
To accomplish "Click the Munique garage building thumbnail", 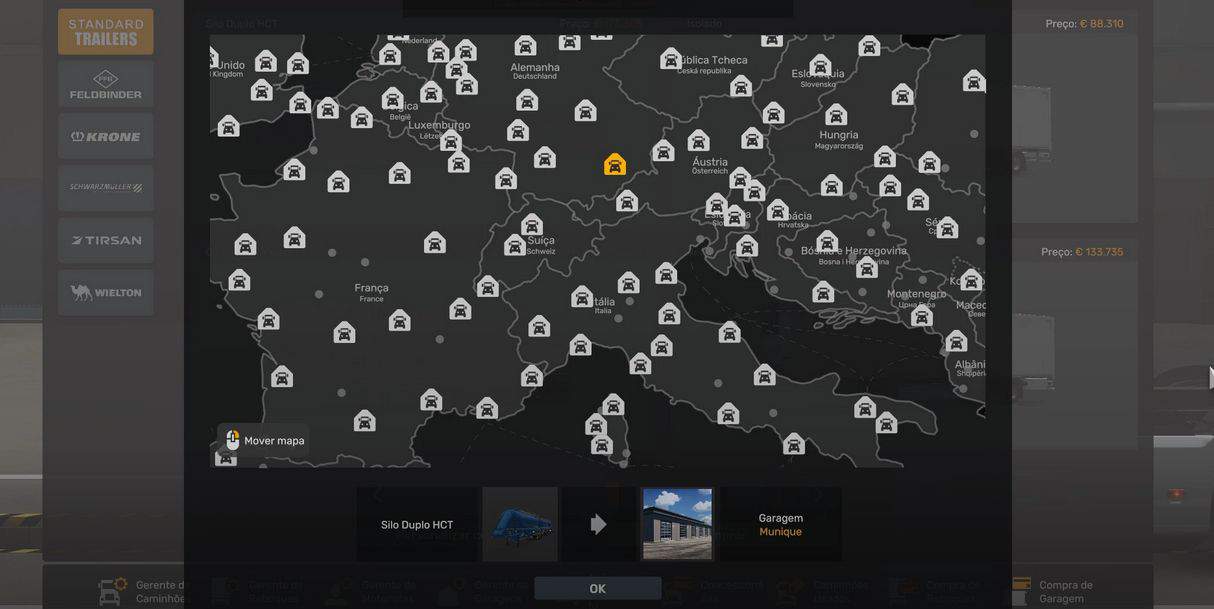I will 677,524.
